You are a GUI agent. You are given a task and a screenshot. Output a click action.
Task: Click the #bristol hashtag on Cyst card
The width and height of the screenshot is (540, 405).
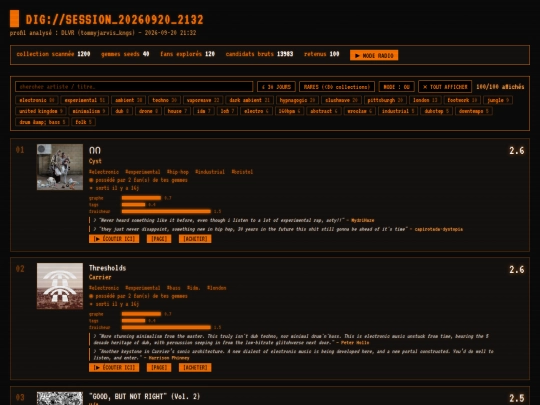[x=242, y=172]
